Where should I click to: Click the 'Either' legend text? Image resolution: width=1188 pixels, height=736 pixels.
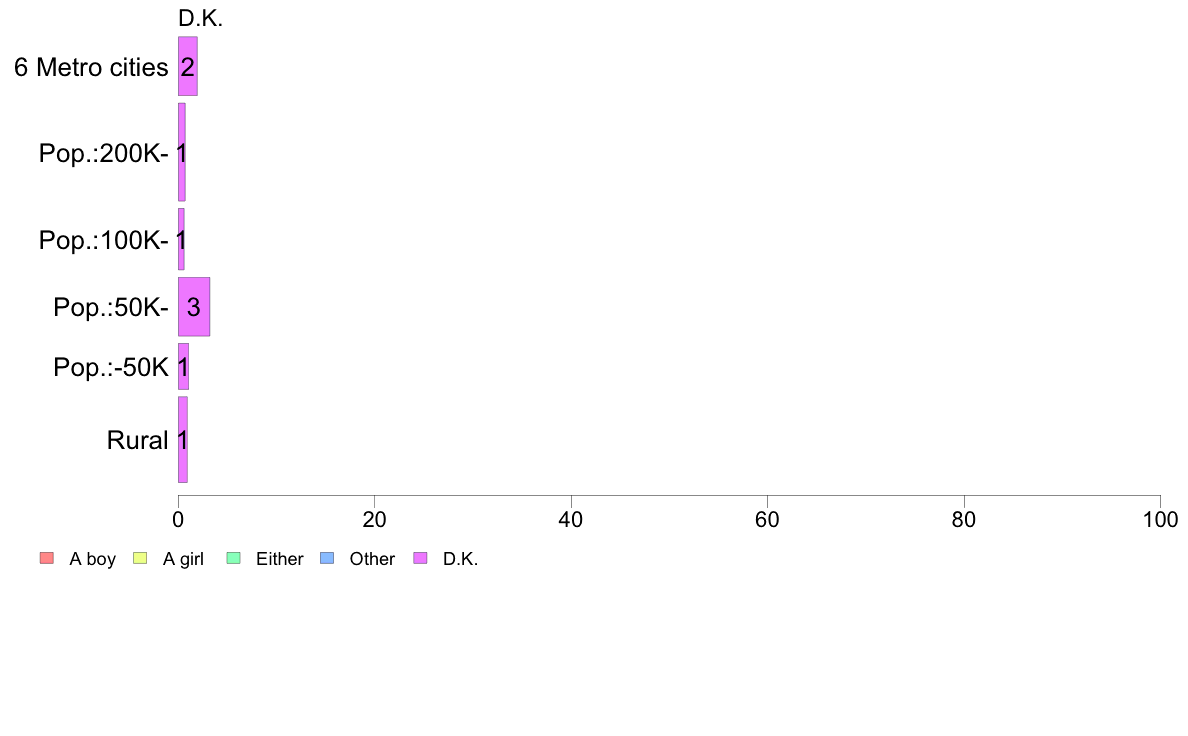tap(280, 559)
